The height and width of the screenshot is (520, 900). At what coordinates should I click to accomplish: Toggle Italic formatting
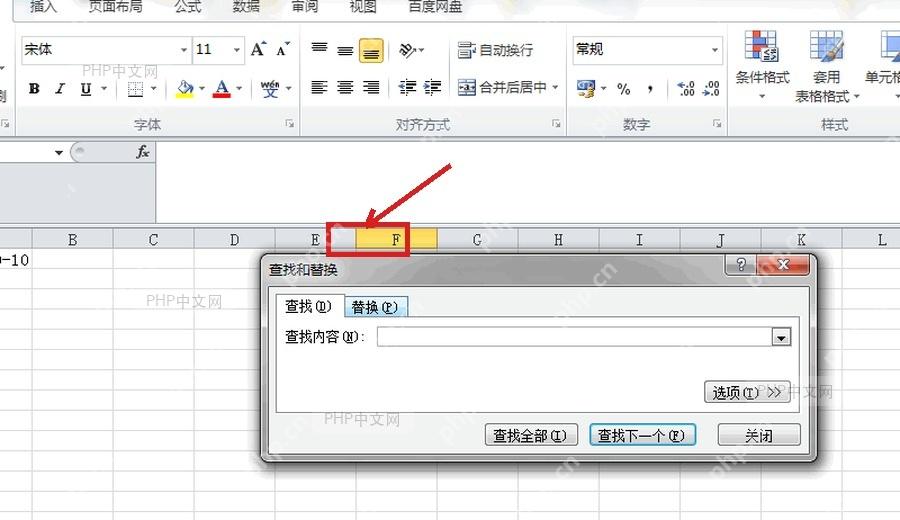[x=60, y=88]
